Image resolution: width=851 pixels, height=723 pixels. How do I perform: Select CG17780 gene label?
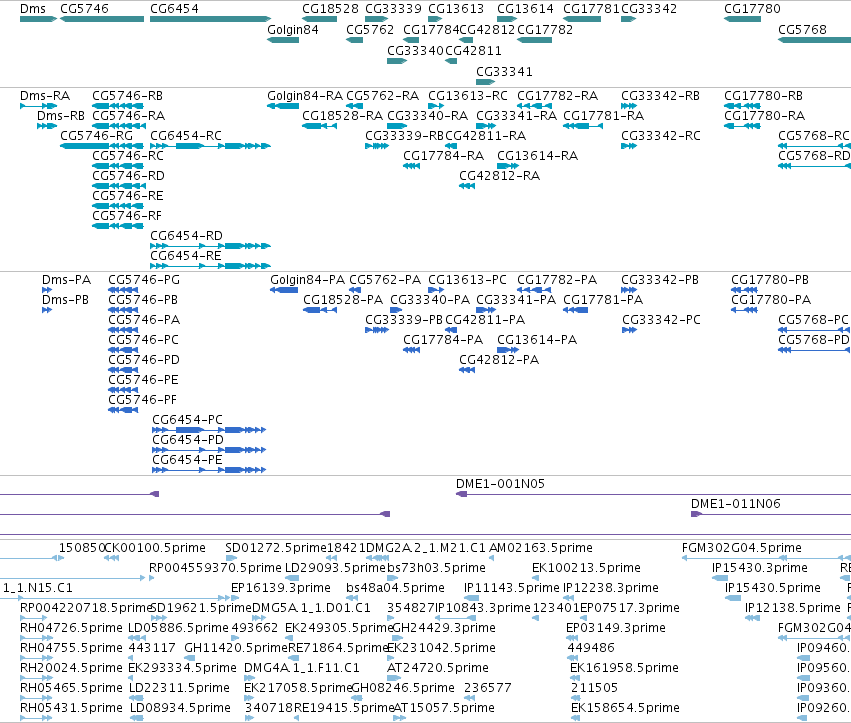[x=752, y=9]
